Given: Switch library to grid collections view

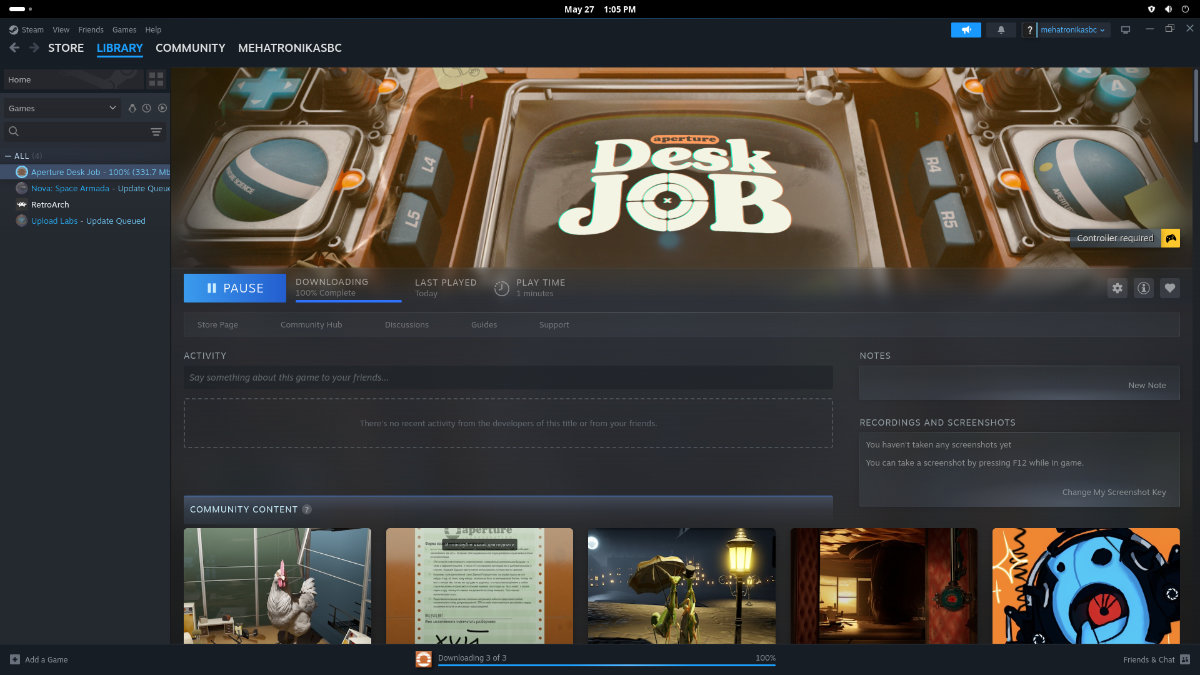Looking at the screenshot, I should click(156, 79).
